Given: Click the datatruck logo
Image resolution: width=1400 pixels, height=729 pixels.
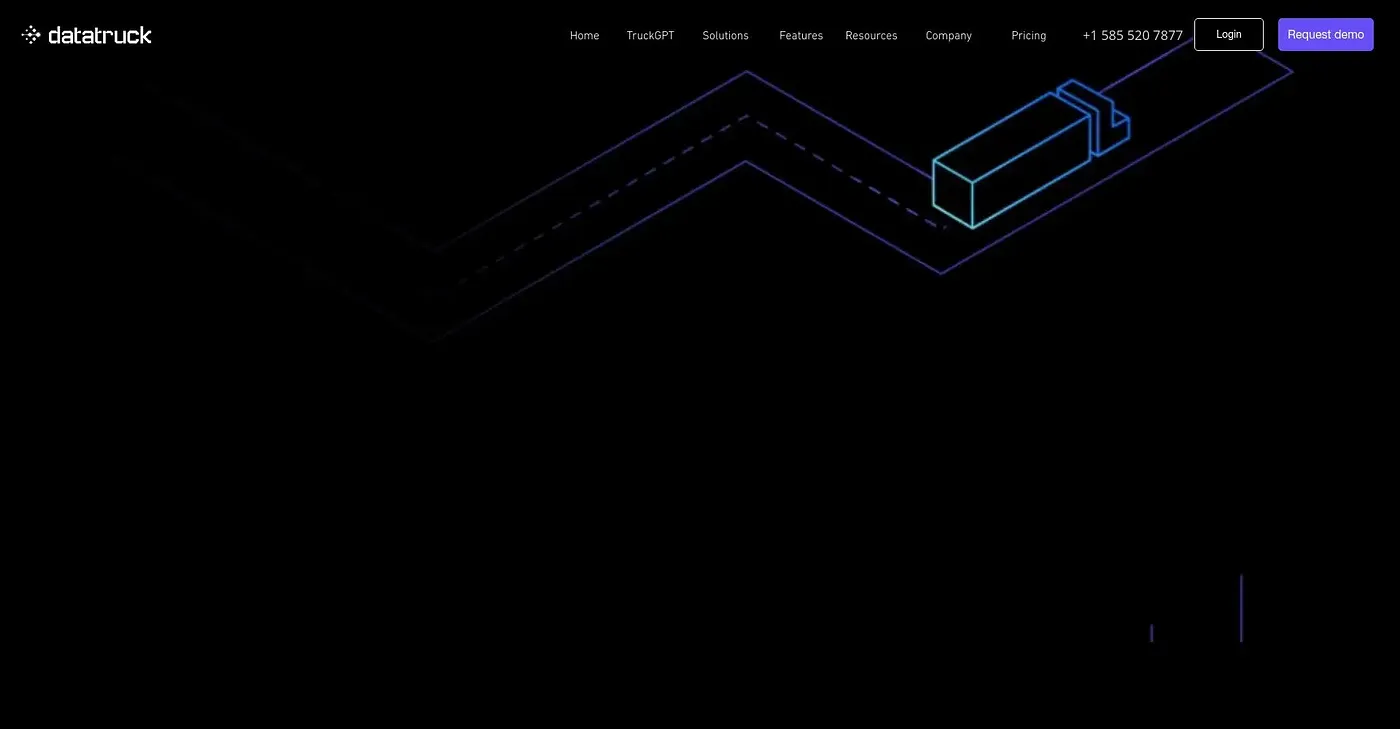Looking at the screenshot, I should (x=87, y=35).
